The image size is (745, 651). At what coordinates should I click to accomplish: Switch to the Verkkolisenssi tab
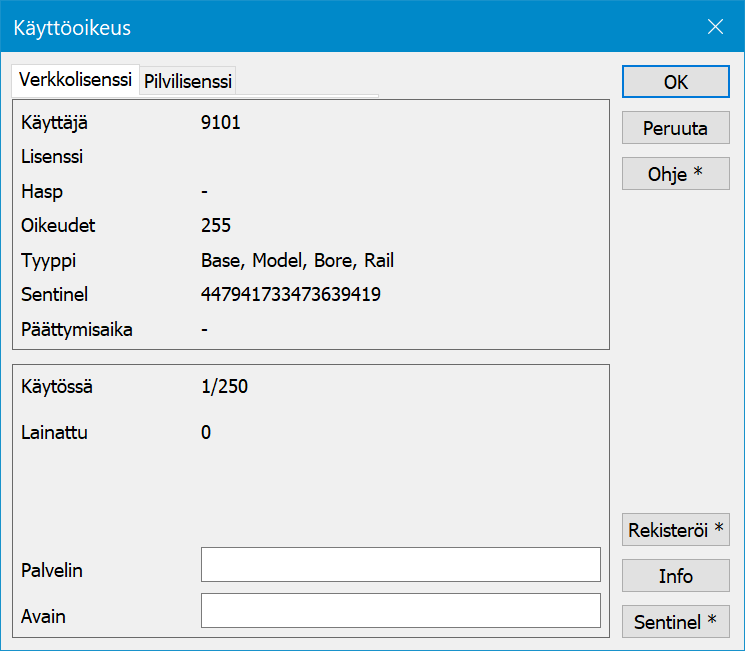[76, 80]
